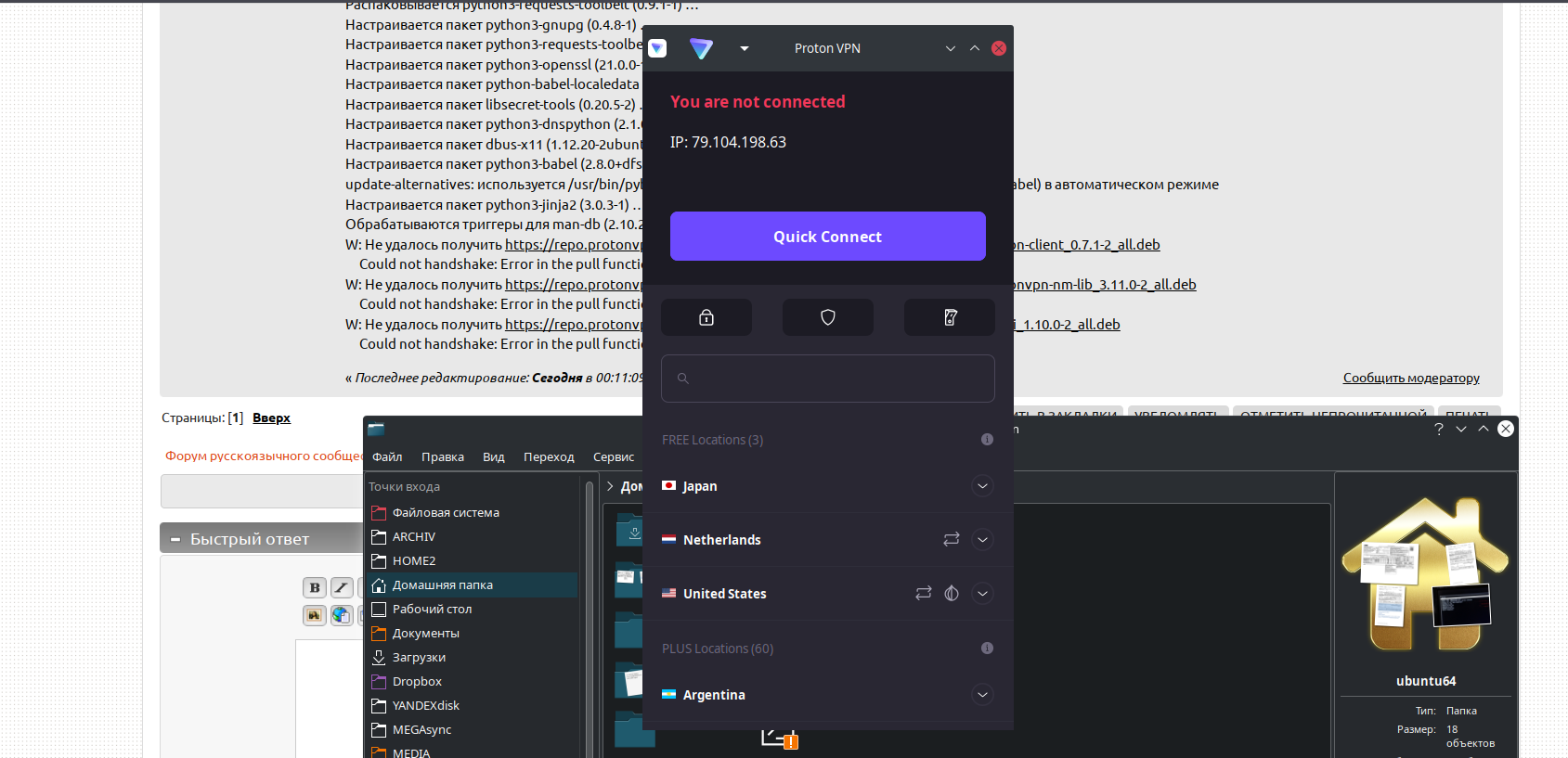Click Italic formatting button in reply editor
The height and width of the screenshot is (758, 1568).
[x=342, y=587]
